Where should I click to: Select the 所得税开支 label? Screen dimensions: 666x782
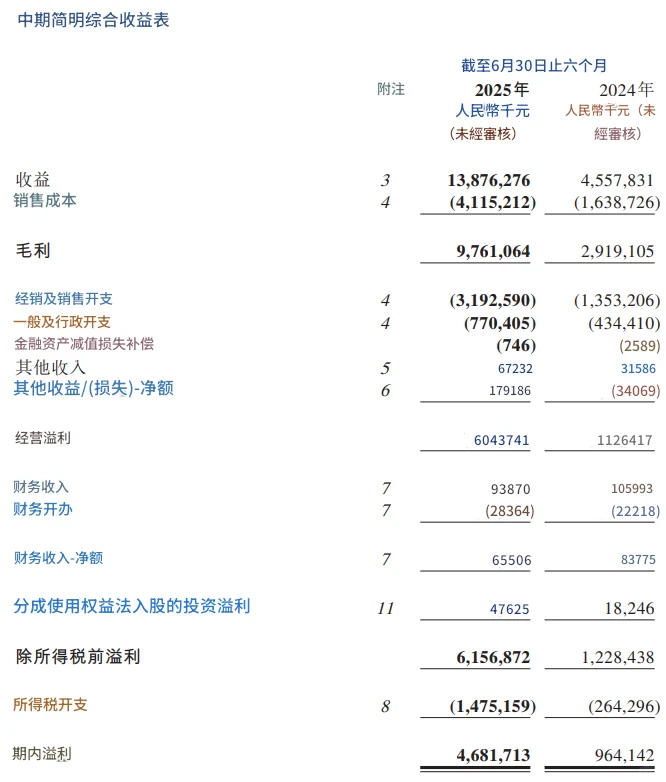point(50,705)
